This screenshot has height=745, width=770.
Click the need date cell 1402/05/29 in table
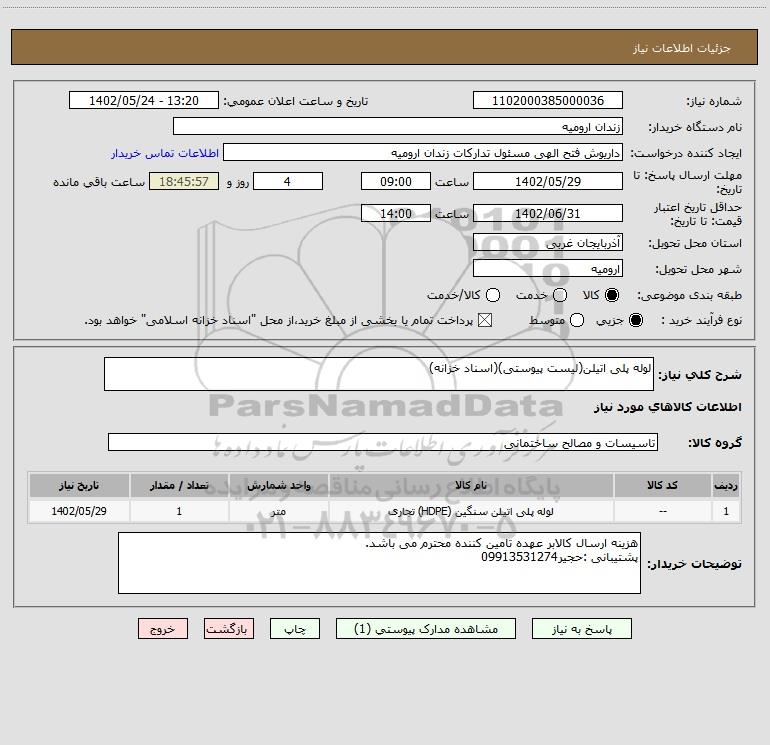click(79, 511)
